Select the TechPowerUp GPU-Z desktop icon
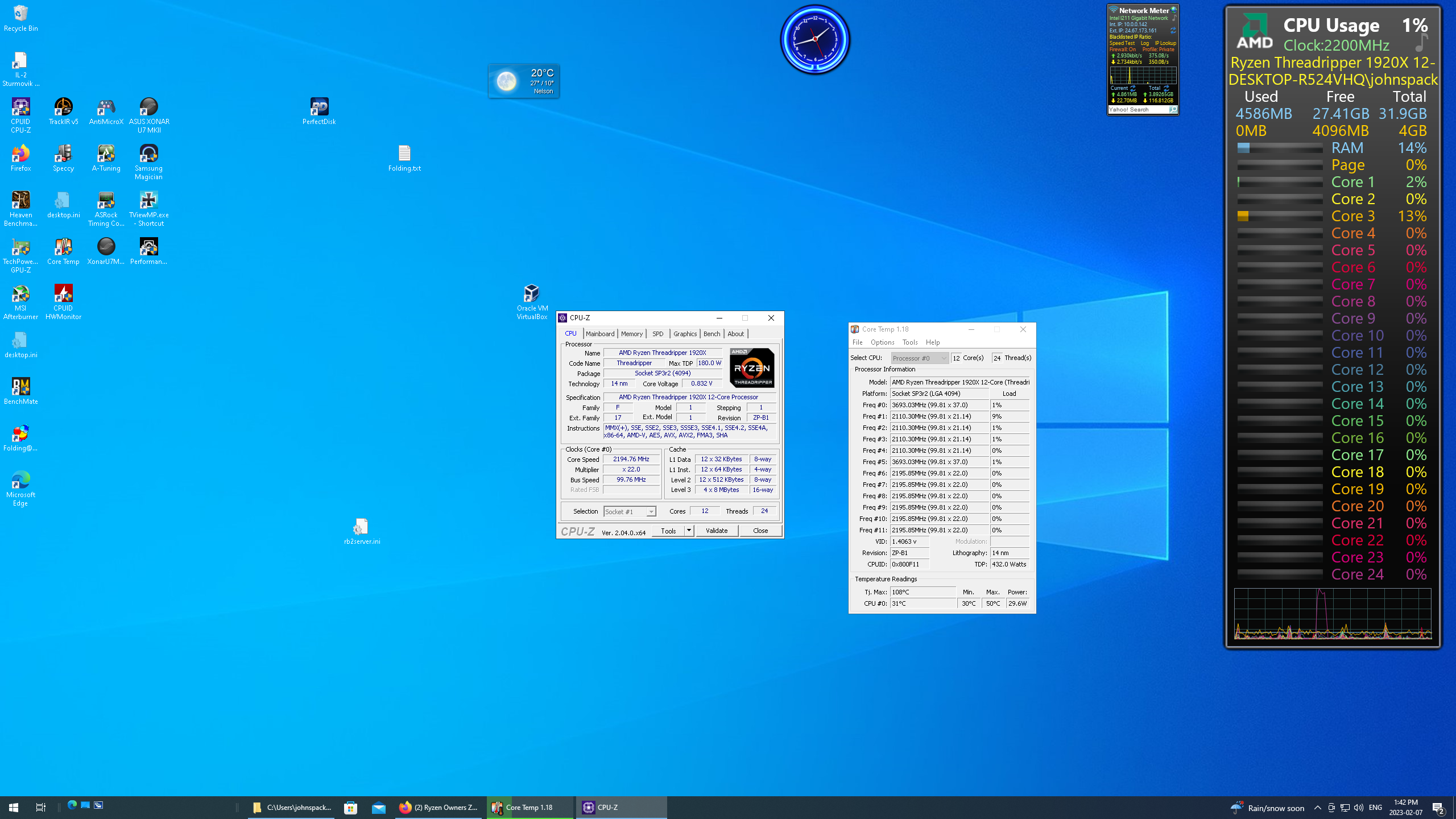The width and height of the screenshot is (1456, 819). coord(20,255)
